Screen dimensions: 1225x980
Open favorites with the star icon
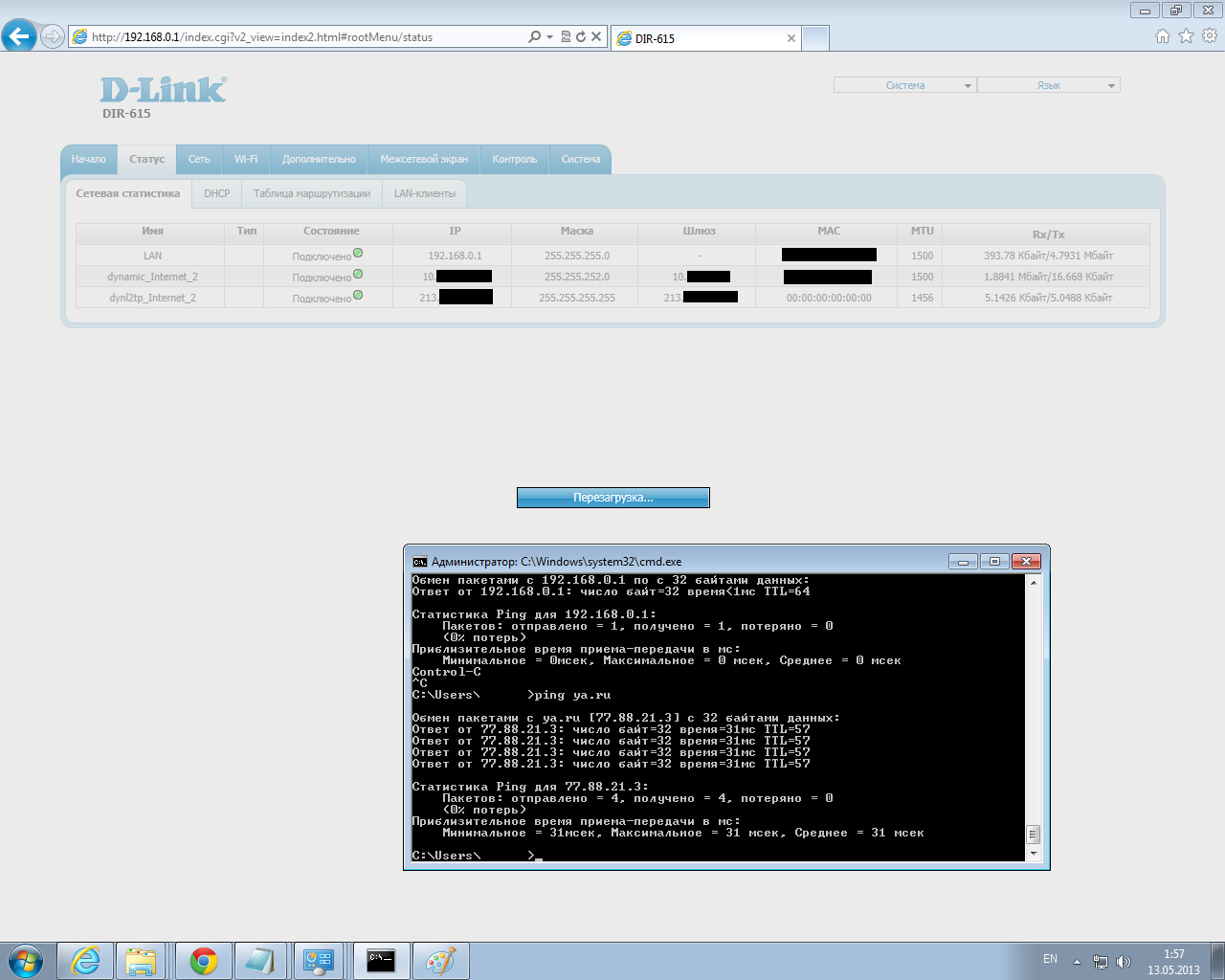coord(1186,36)
